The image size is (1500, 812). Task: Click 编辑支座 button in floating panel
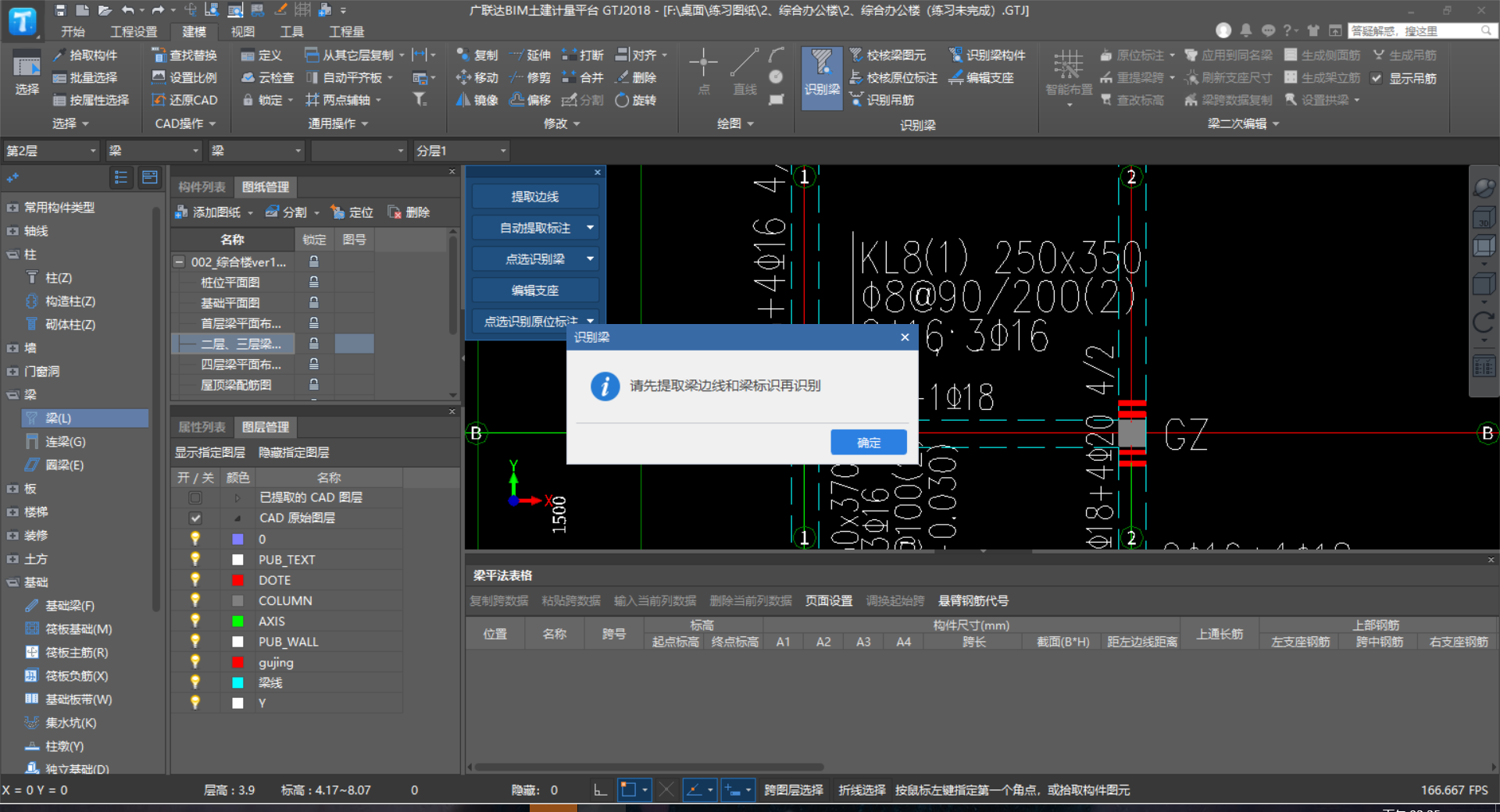[x=535, y=290]
